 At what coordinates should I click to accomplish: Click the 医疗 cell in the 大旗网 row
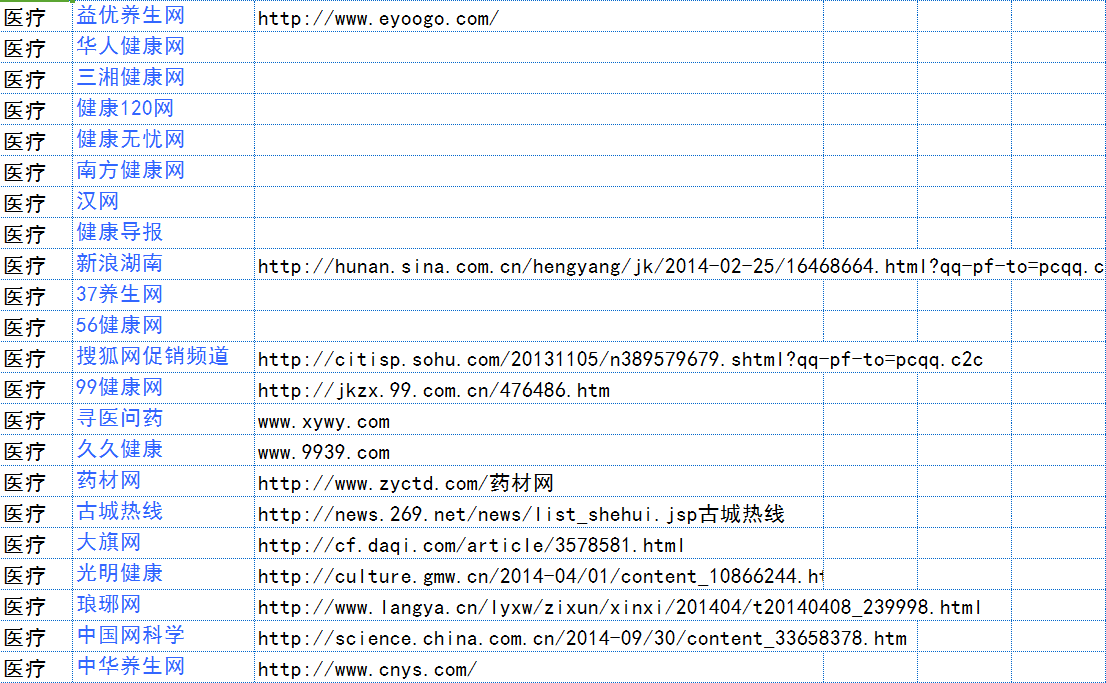pos(36,543)
